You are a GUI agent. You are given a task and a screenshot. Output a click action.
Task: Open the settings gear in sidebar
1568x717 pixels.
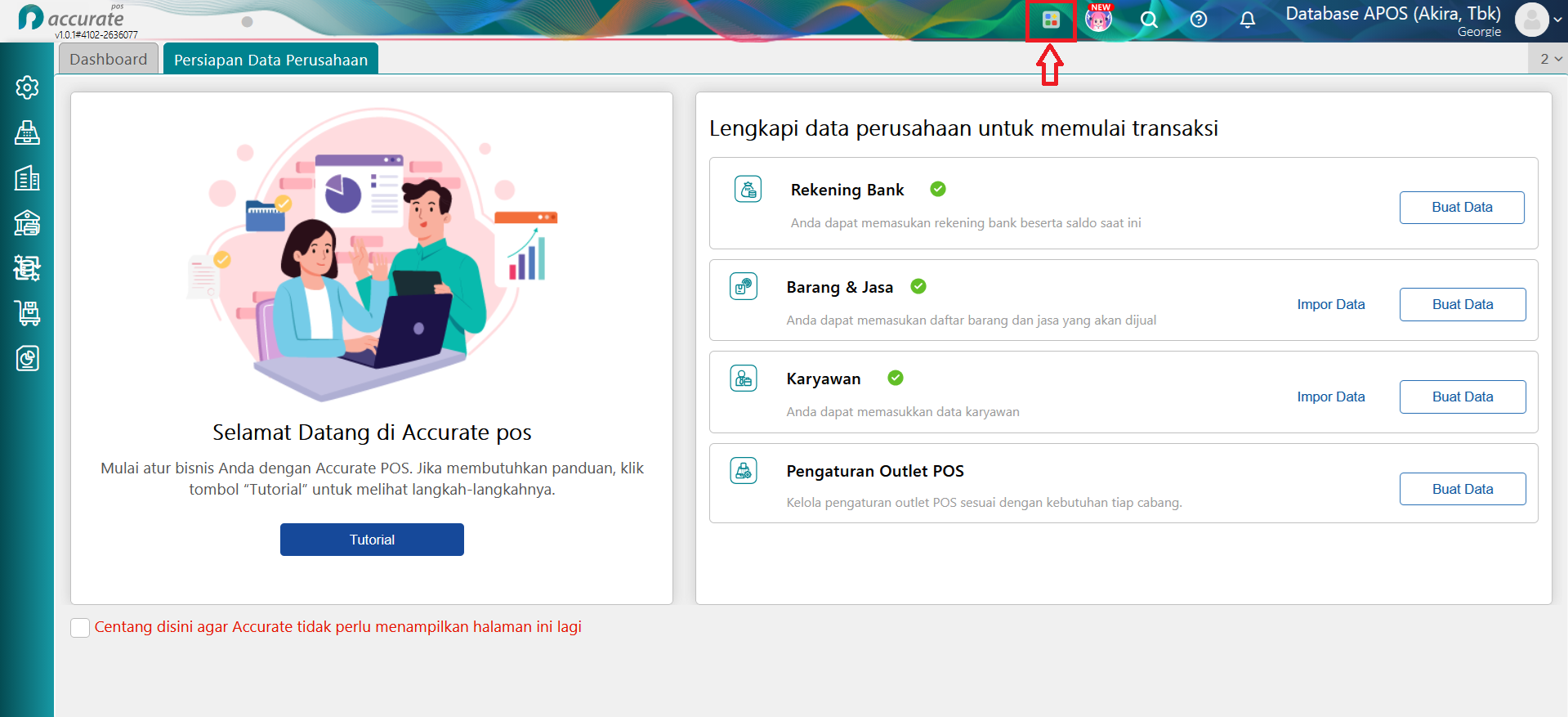click(x=27, y=87)
